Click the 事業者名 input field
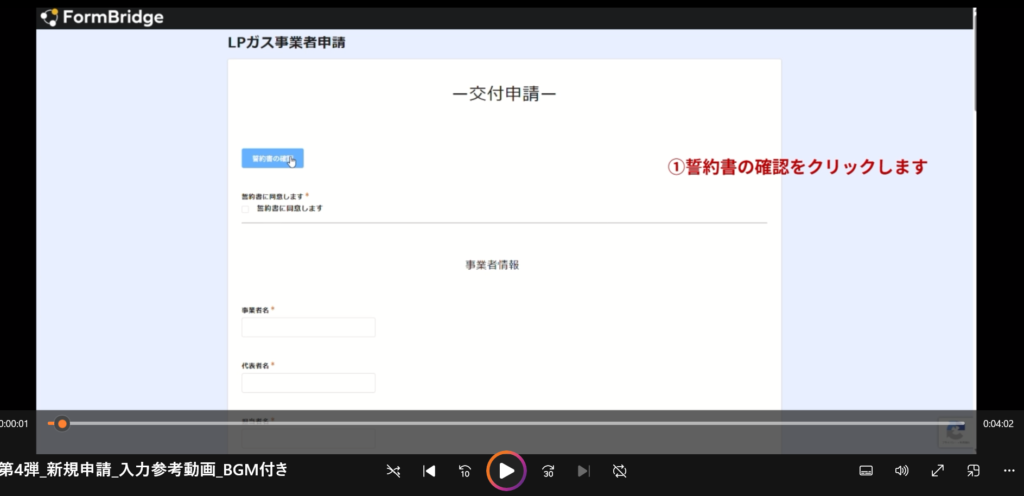Image resolution: width=1024 pixels, height=496 pixels. click(x=308, y=327)
